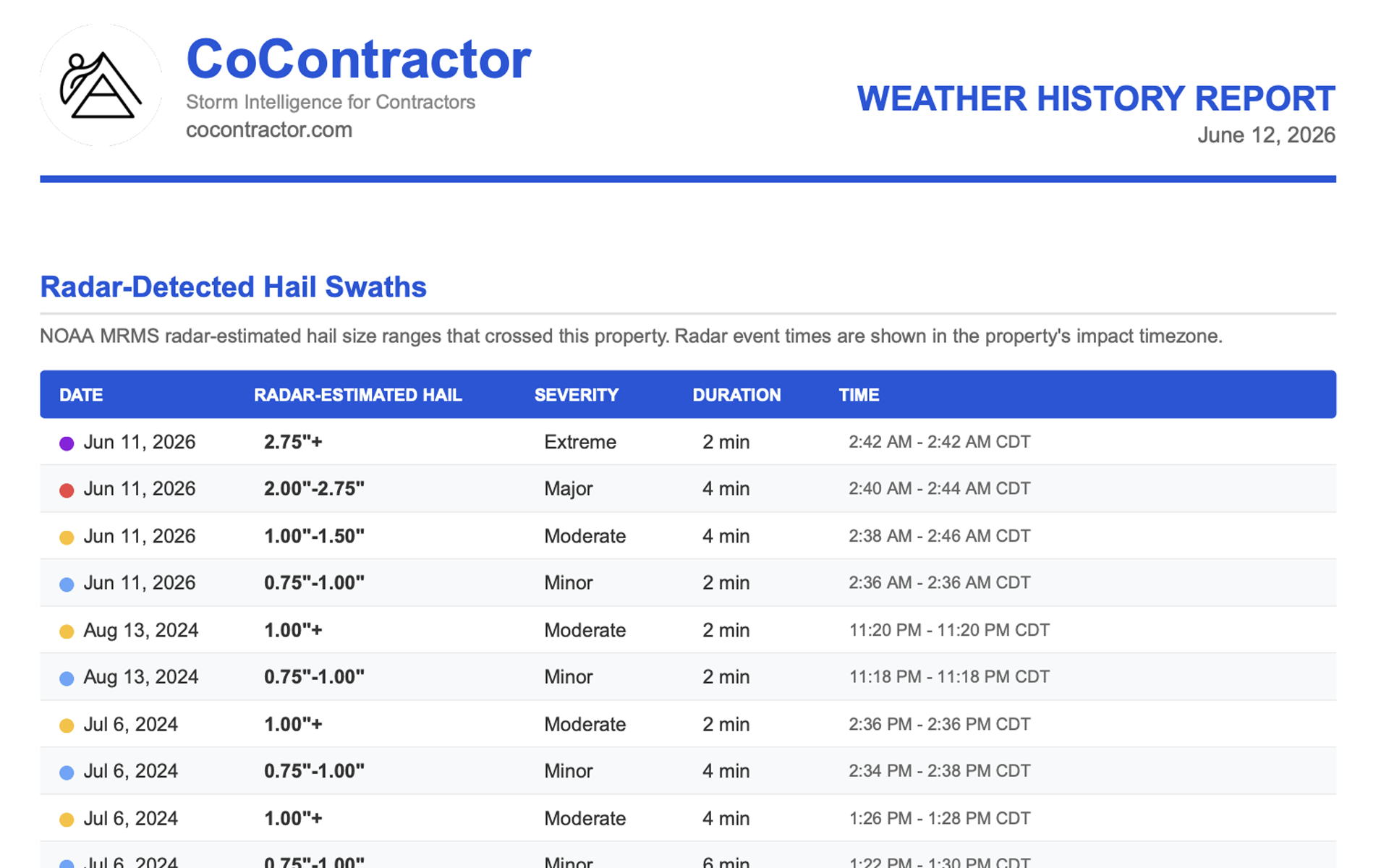This screenshot has width=1389, height=868.
Task: Click the 2.75"+ hail size cell
Action: (293, 442)
